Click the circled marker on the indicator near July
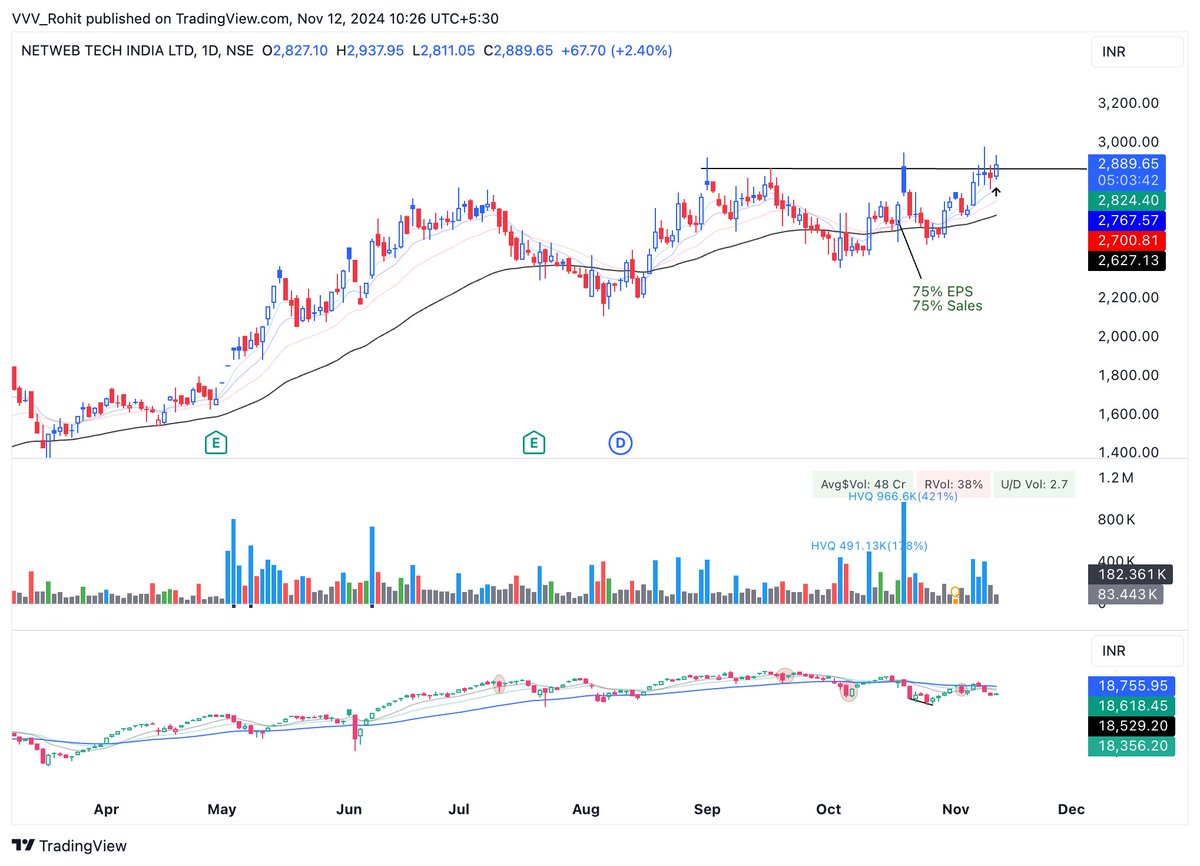The image size is (1200, 866). [x=499, y=684]
